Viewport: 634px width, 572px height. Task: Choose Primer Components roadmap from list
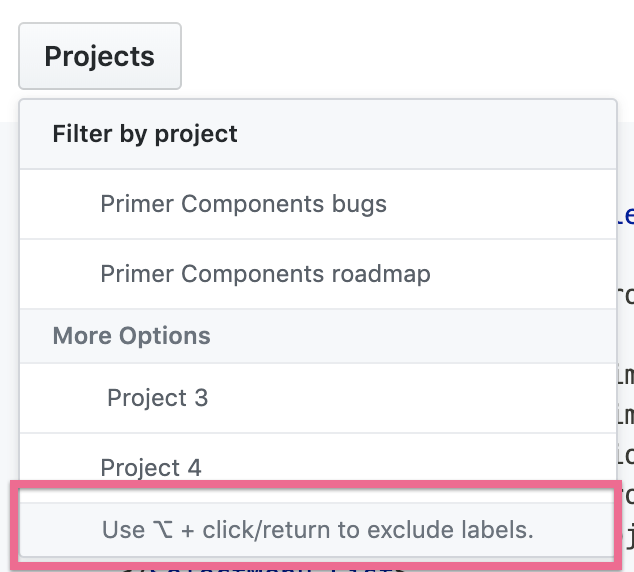(265, 273)
